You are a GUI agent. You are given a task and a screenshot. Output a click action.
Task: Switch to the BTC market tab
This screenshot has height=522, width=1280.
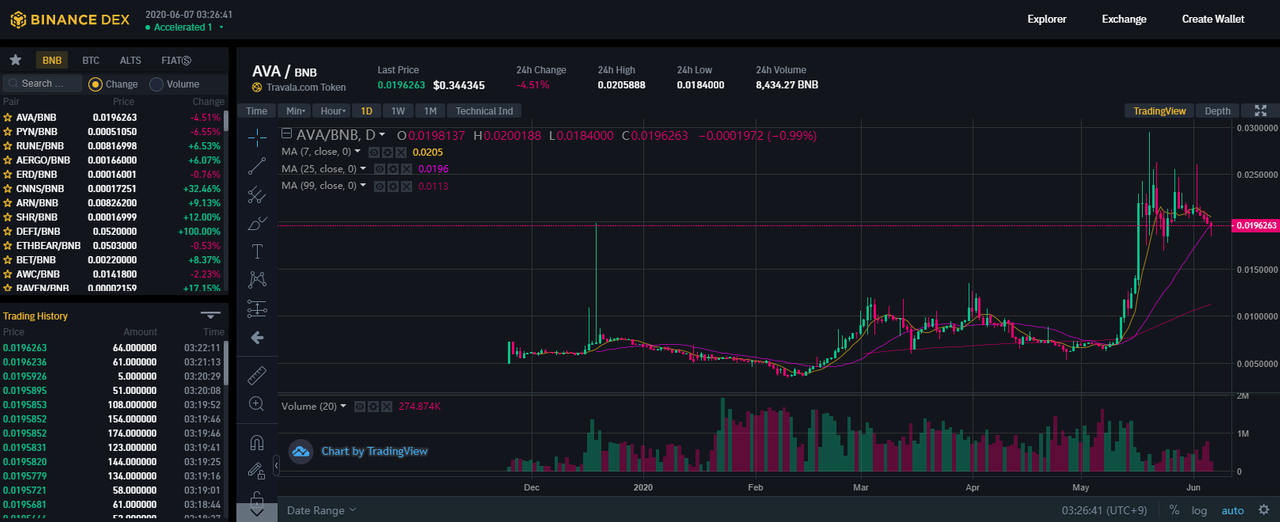(x=91, y=60)
